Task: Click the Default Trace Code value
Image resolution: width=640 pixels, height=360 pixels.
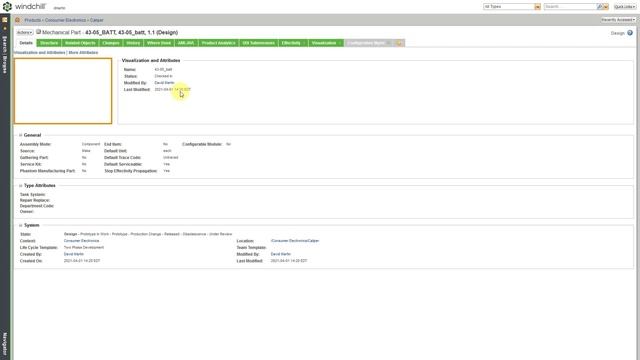Action: click(170, 158)
